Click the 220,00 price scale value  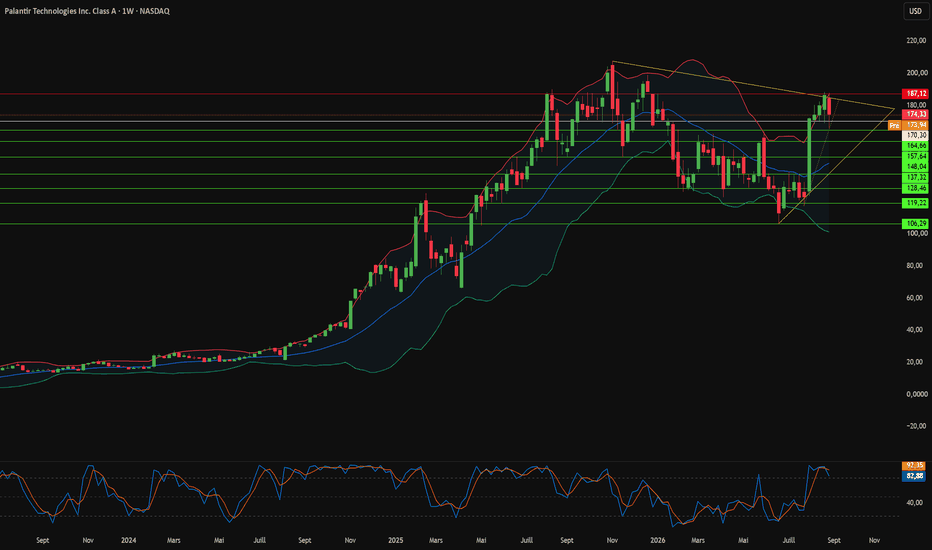pos(916,40)
